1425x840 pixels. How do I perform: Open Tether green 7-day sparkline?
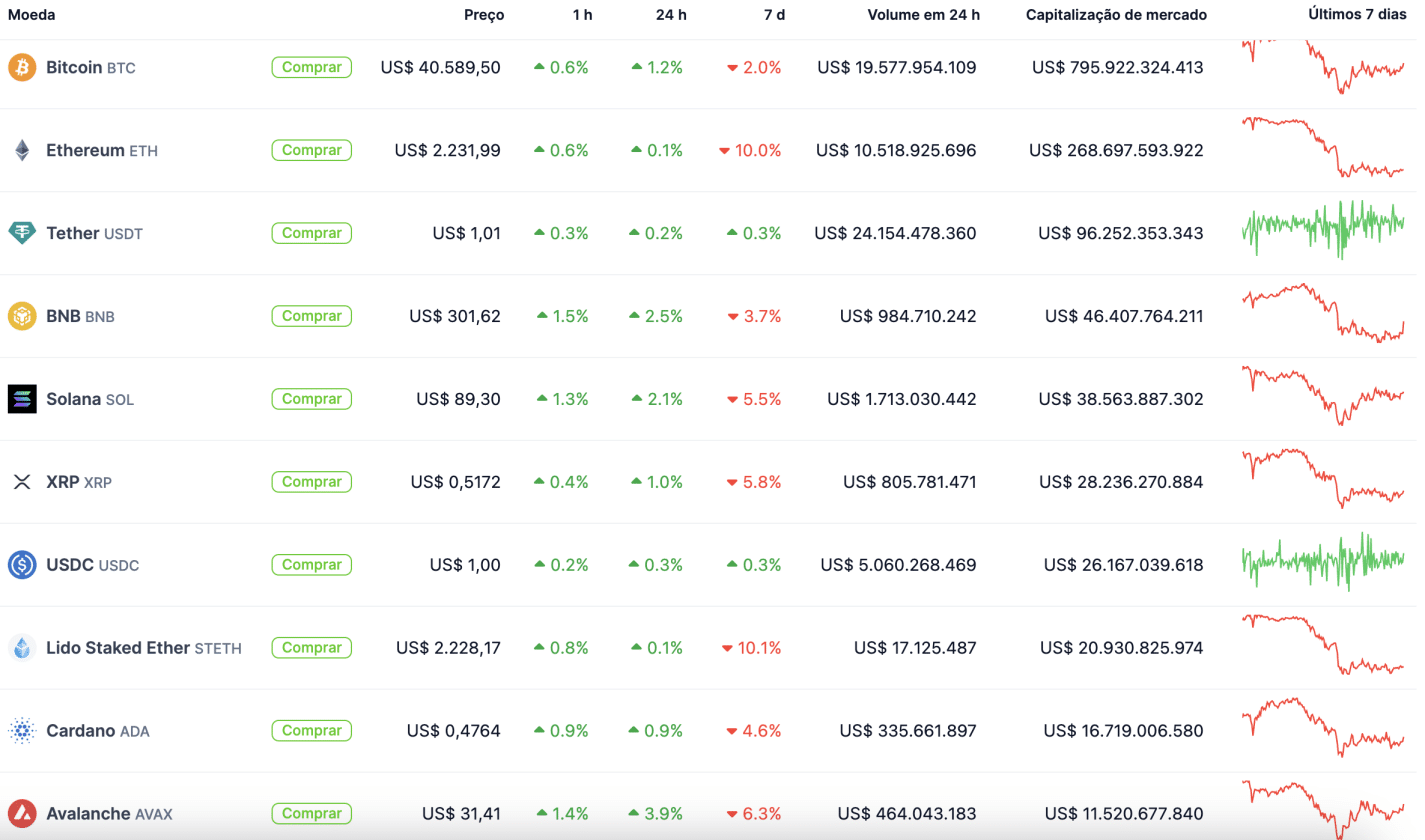click(1323, 229)
